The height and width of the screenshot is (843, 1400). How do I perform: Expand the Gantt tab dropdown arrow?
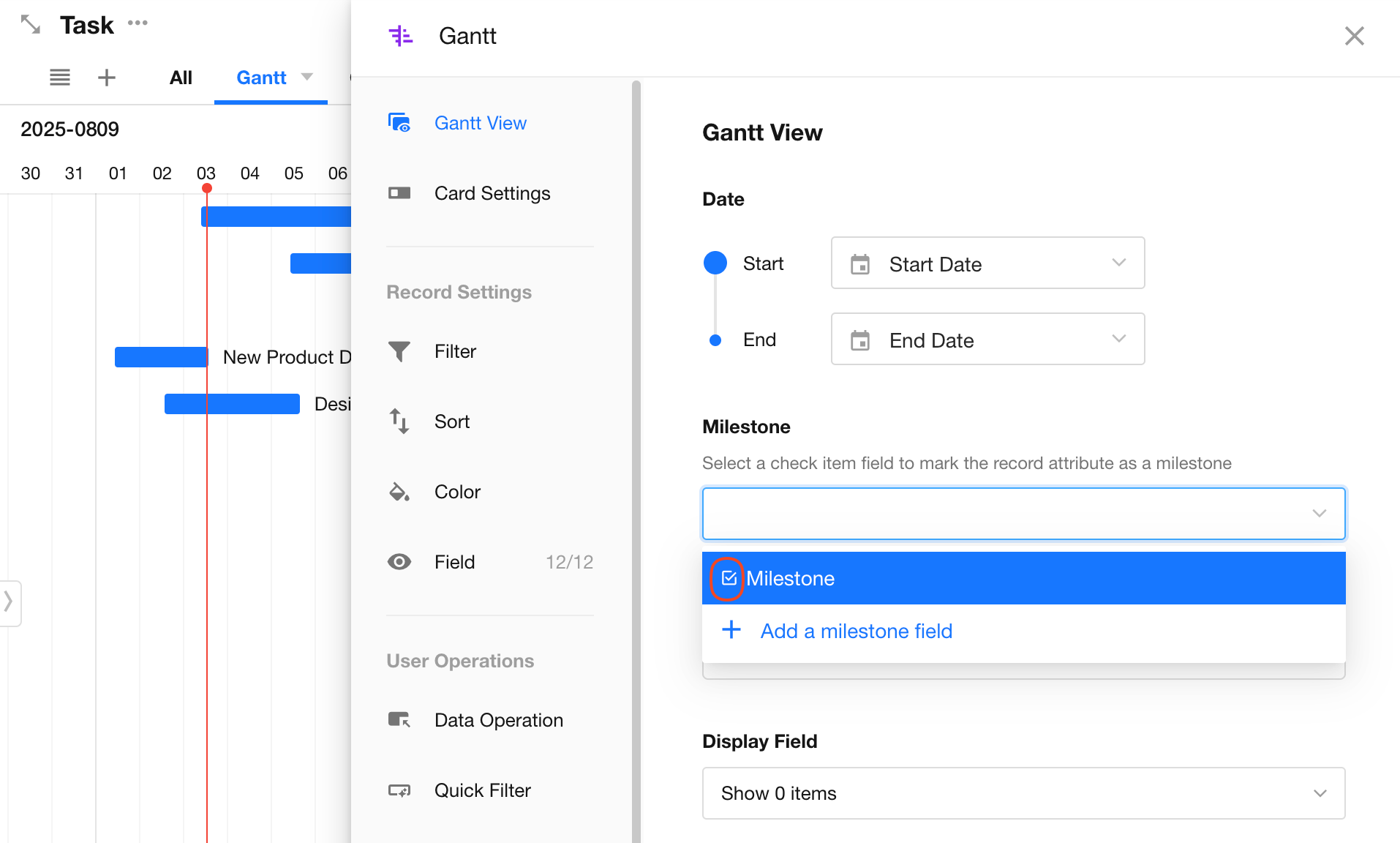point(307,77)
